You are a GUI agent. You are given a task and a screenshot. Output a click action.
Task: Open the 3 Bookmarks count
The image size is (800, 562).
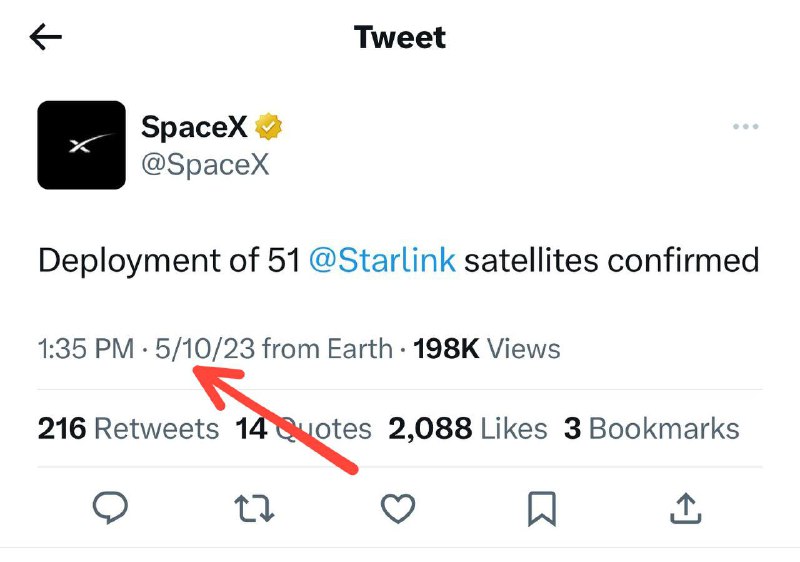coord(652,428)
